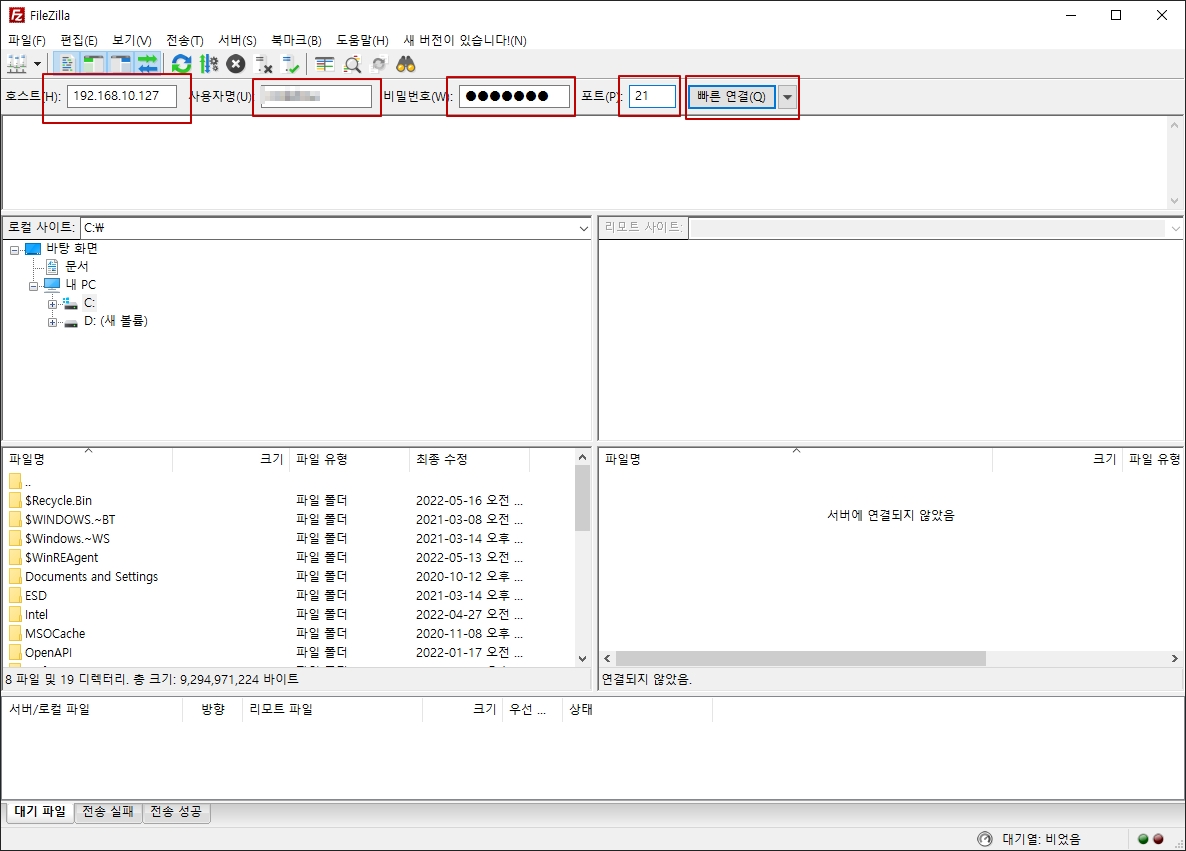1186x851 pixels.
Task: Toggle the remote directory tree view
Action: (x=121, y=64)
